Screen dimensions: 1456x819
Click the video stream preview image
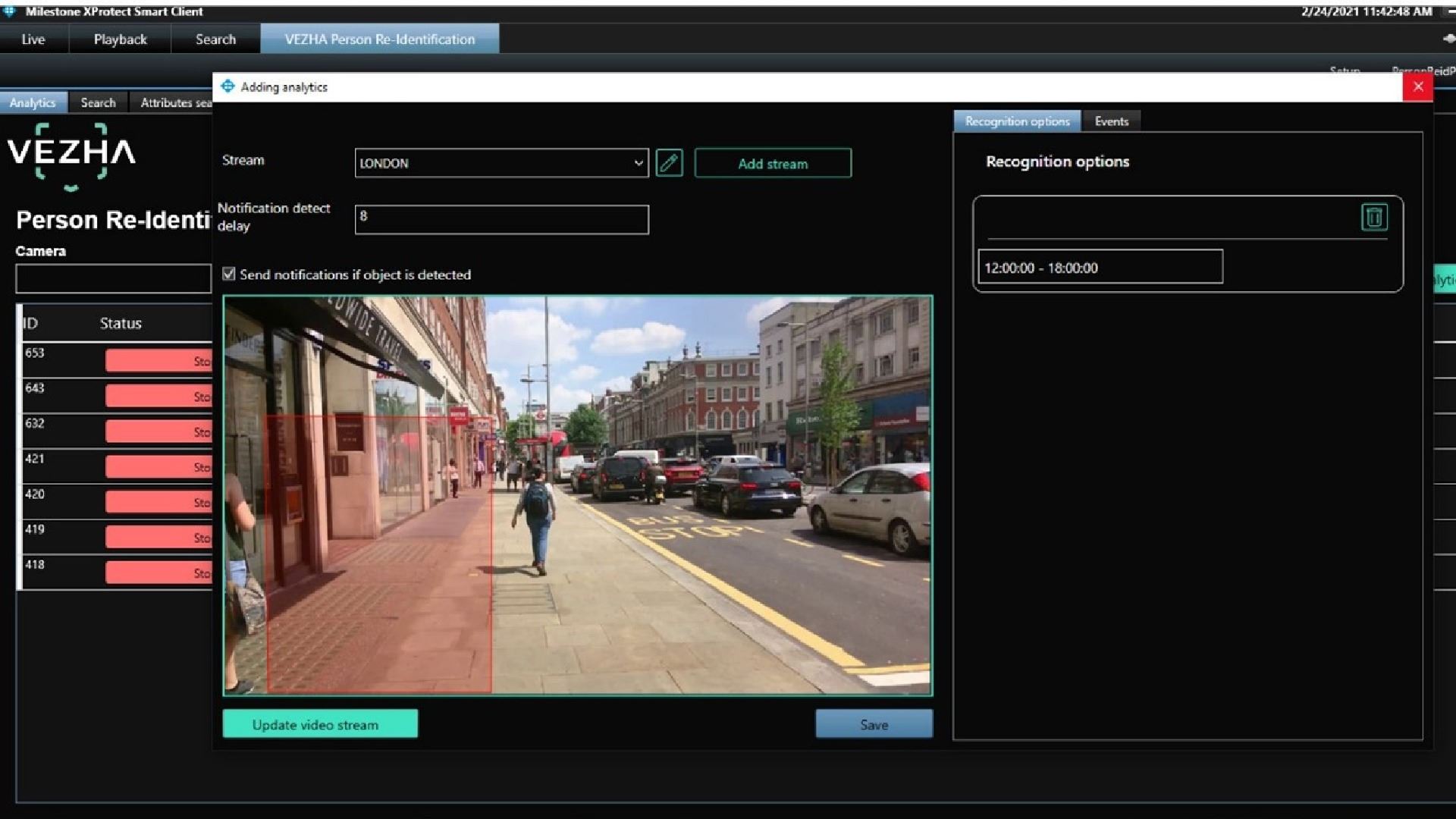click(x=578, y=495)
